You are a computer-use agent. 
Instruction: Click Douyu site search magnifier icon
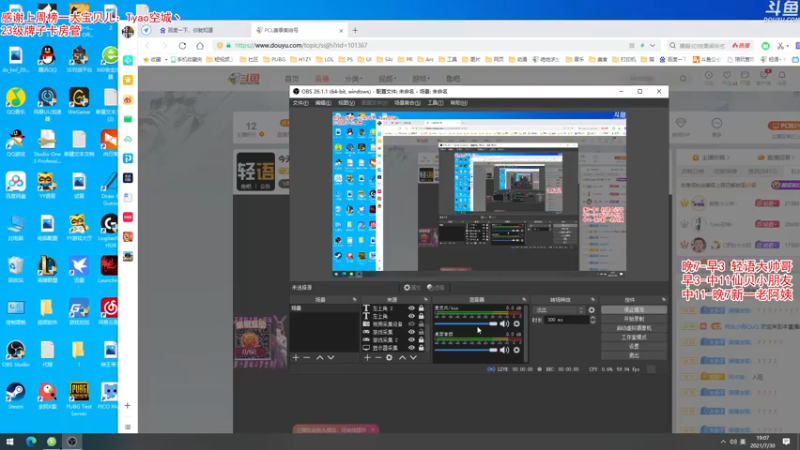[x=683, y=79]
